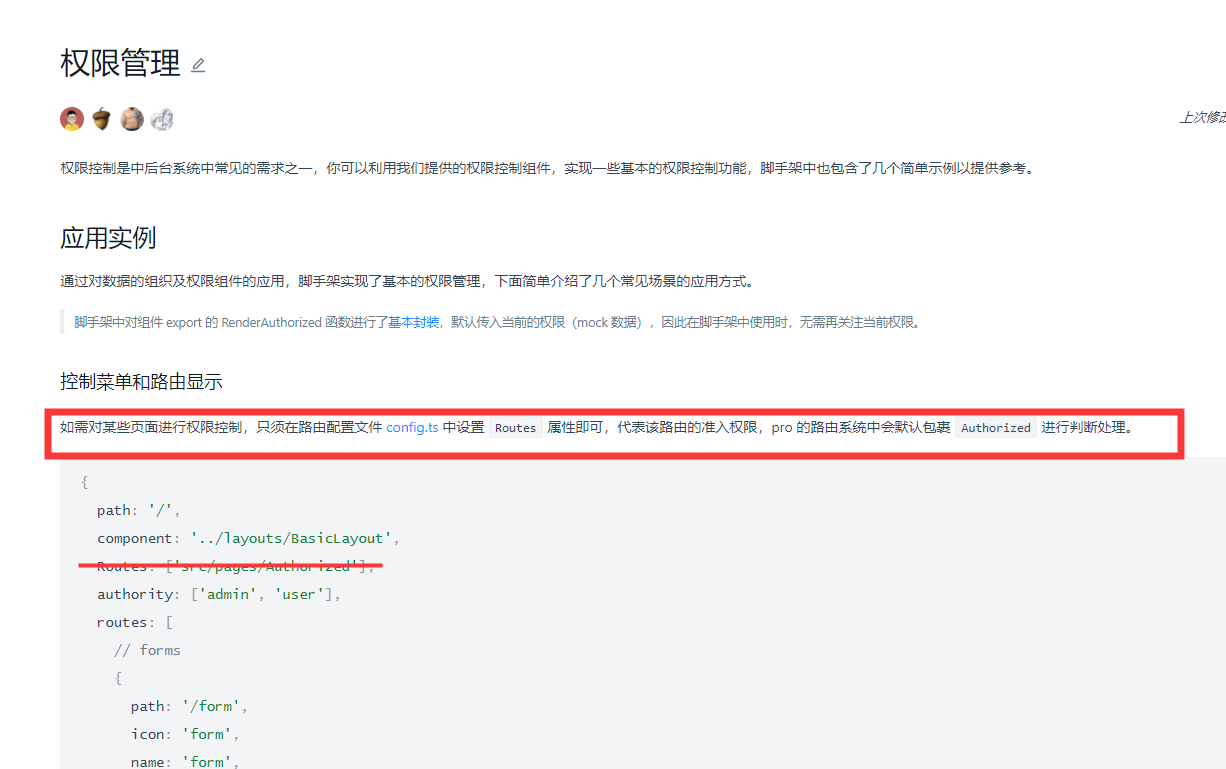
Task: Click the intro paragraph starting 权限控制是中后台系统
Action: pos(548,168)
